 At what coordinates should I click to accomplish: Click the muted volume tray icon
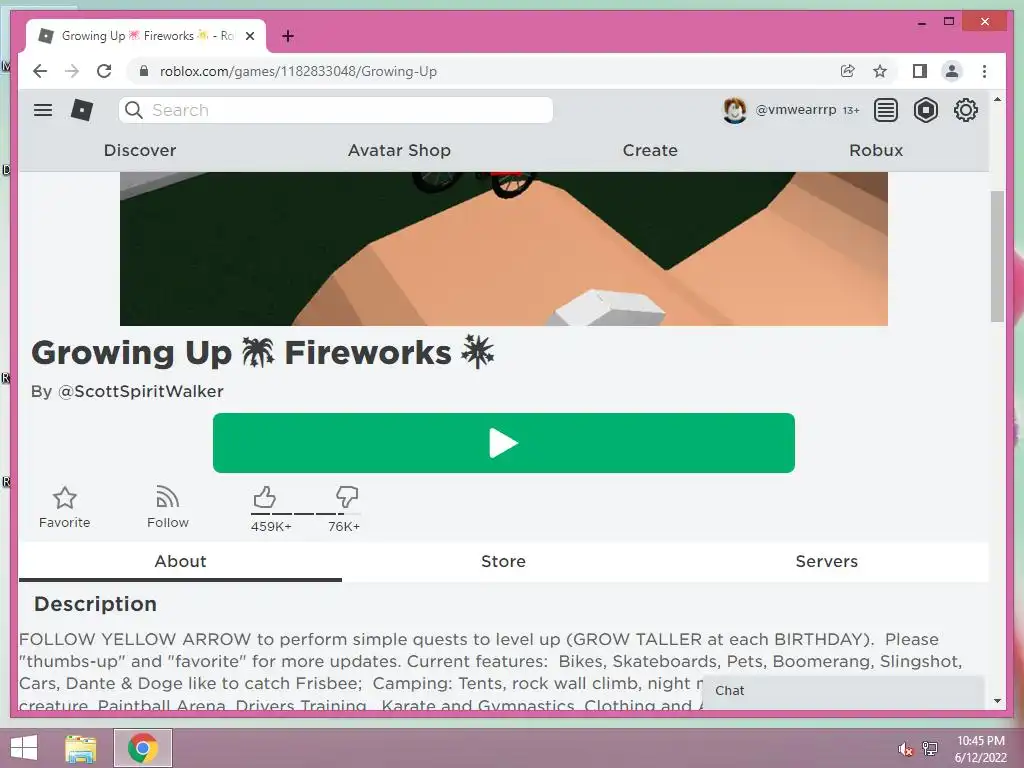[905, 749]
